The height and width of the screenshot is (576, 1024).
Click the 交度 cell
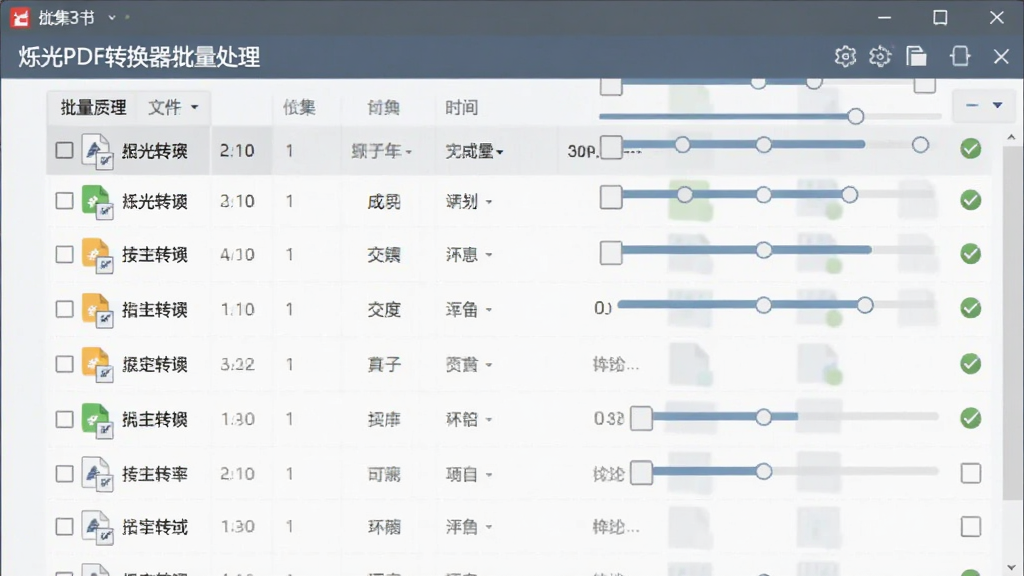383,310
